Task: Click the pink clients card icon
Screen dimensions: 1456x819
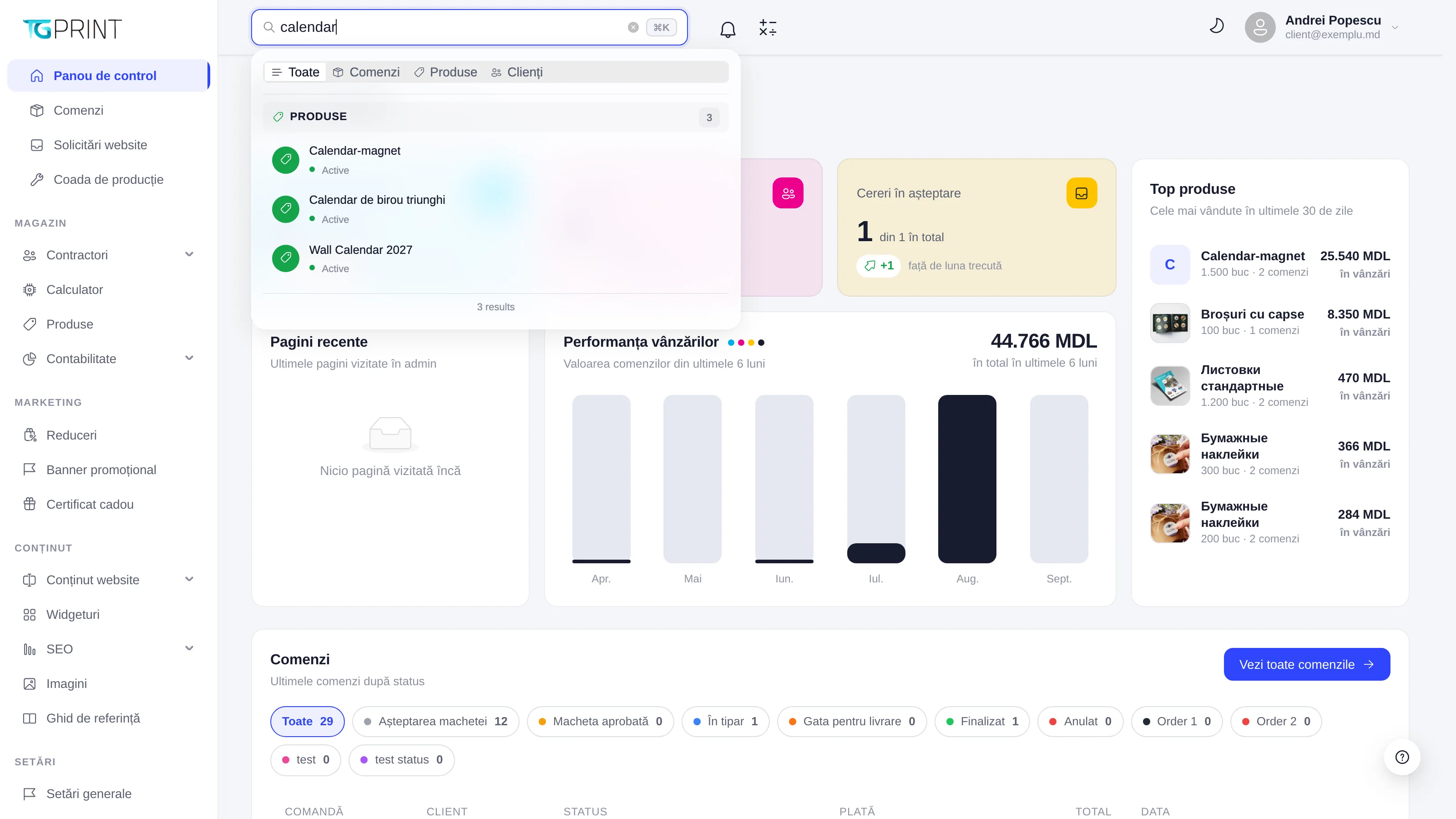Action: [x=788, y=193]
